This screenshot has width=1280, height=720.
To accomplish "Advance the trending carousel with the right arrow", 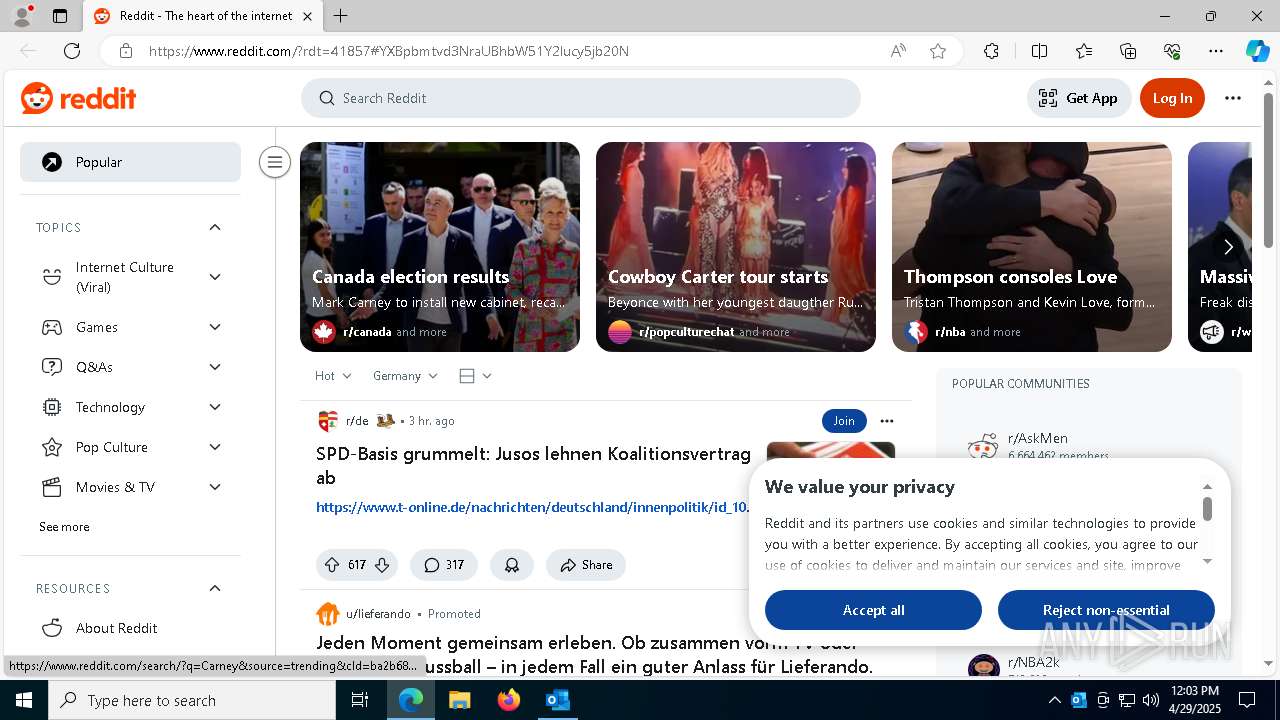I will tap(1228, 247).
